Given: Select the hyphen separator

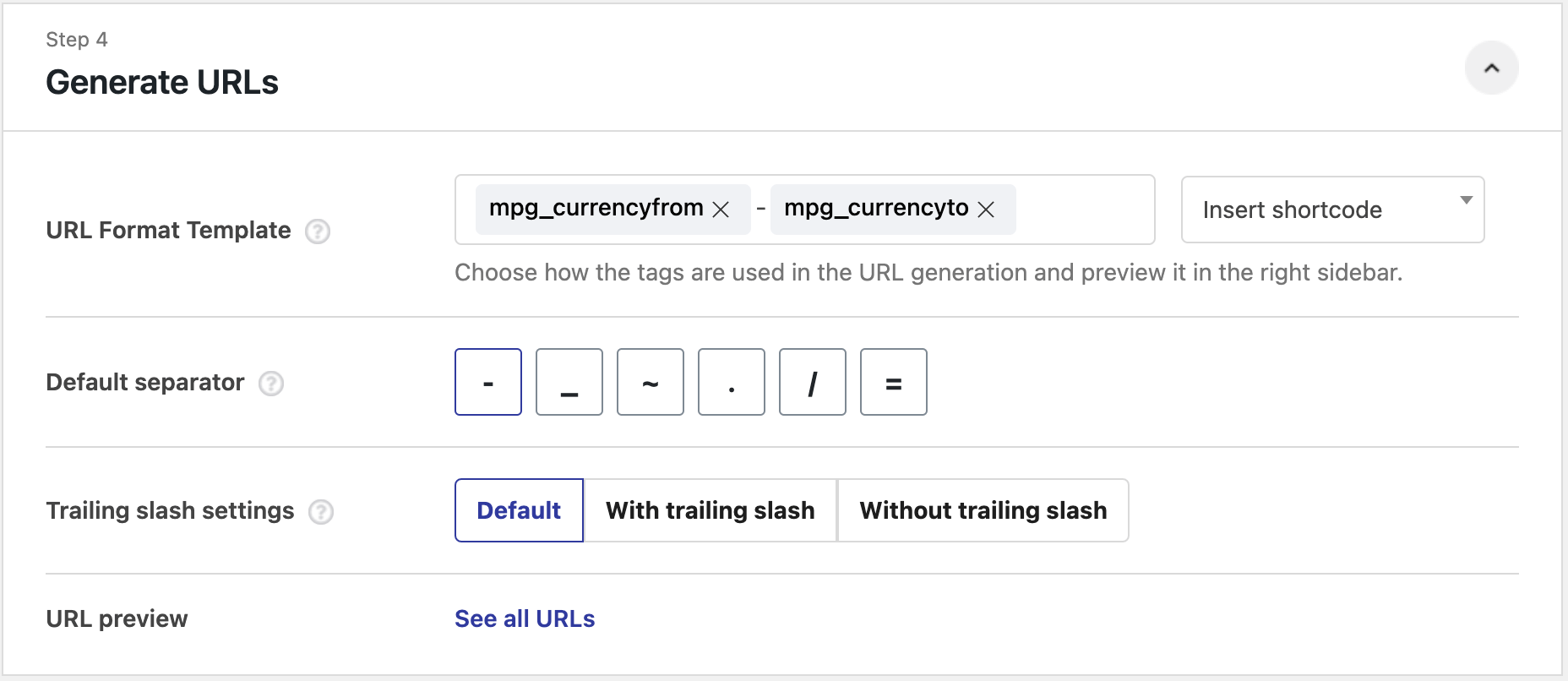Looking at the screenshot, I should click(488, 382).
